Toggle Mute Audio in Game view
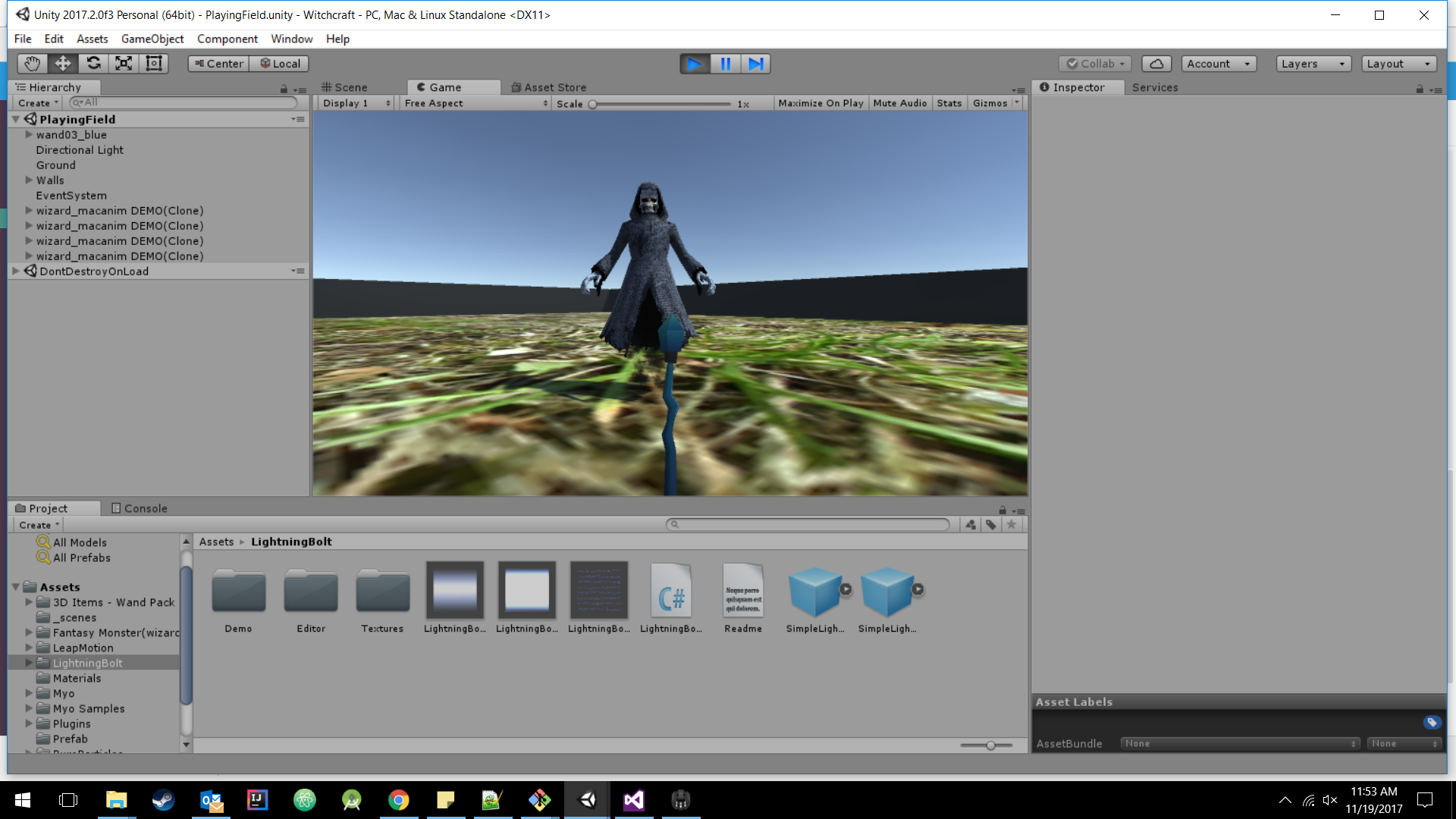 click(899, 103)
